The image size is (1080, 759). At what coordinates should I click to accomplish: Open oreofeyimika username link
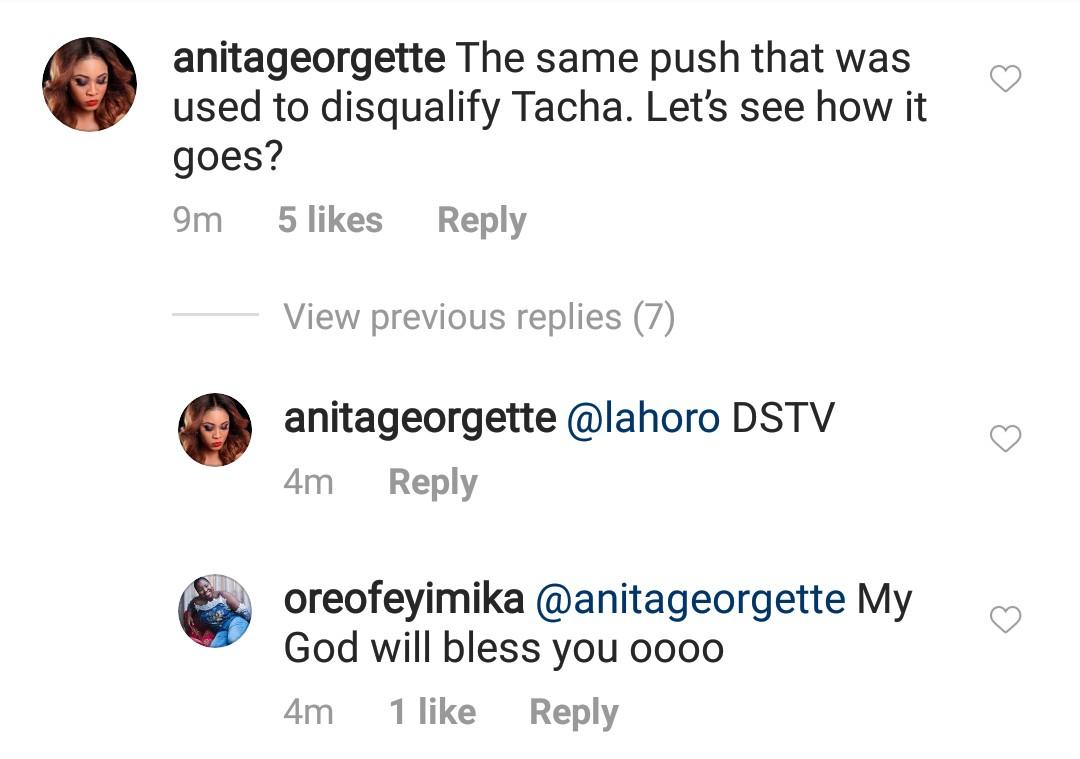click(x=404, y=600)
